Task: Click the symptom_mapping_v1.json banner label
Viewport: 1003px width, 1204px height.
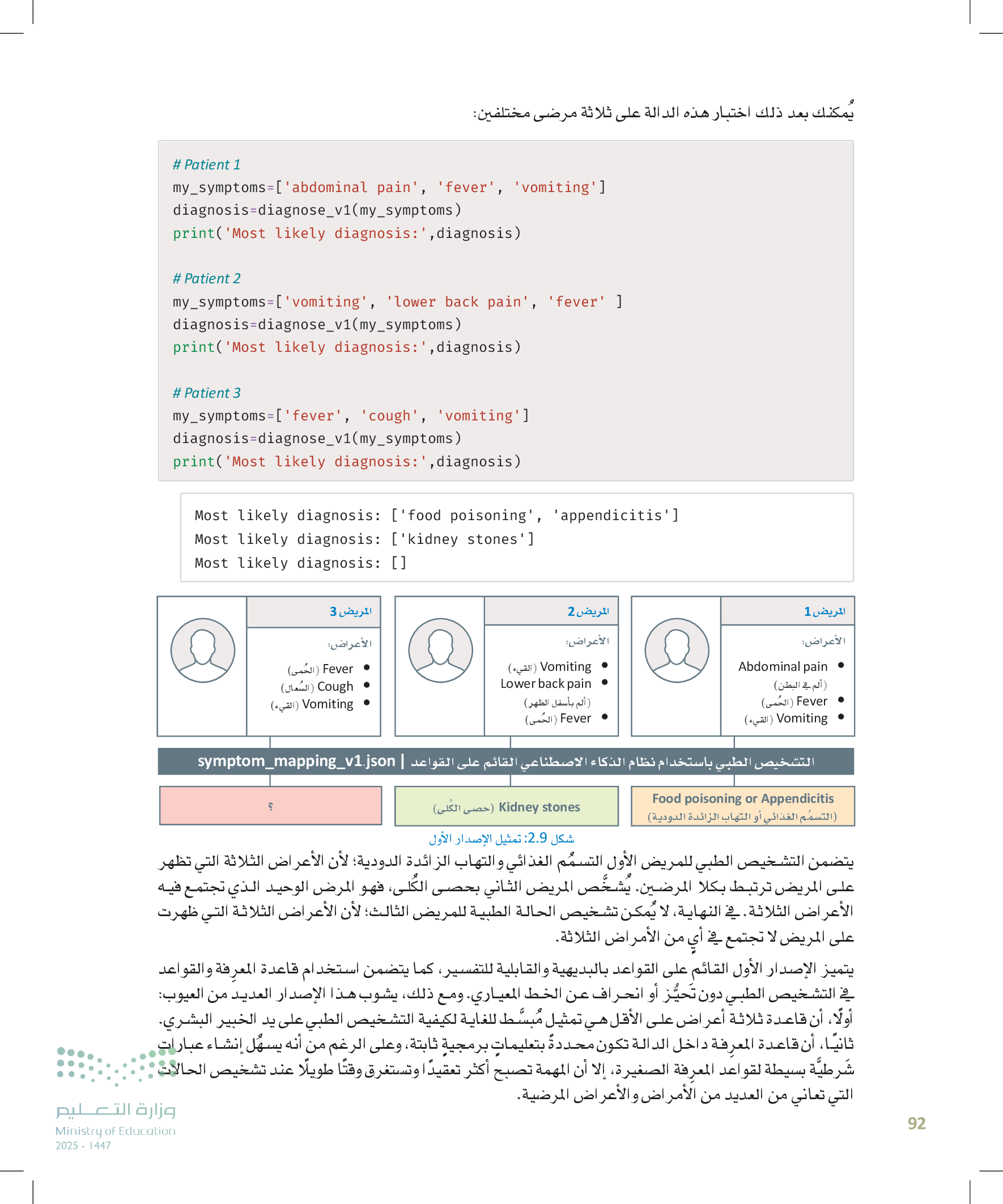Action: (296, 761)
